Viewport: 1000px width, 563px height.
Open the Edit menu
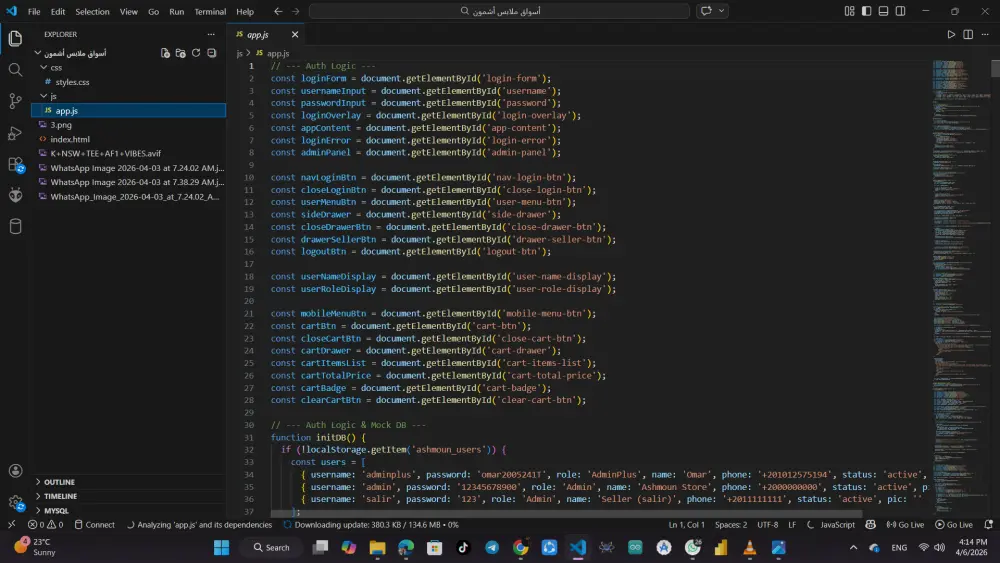(x=58, y=11)
